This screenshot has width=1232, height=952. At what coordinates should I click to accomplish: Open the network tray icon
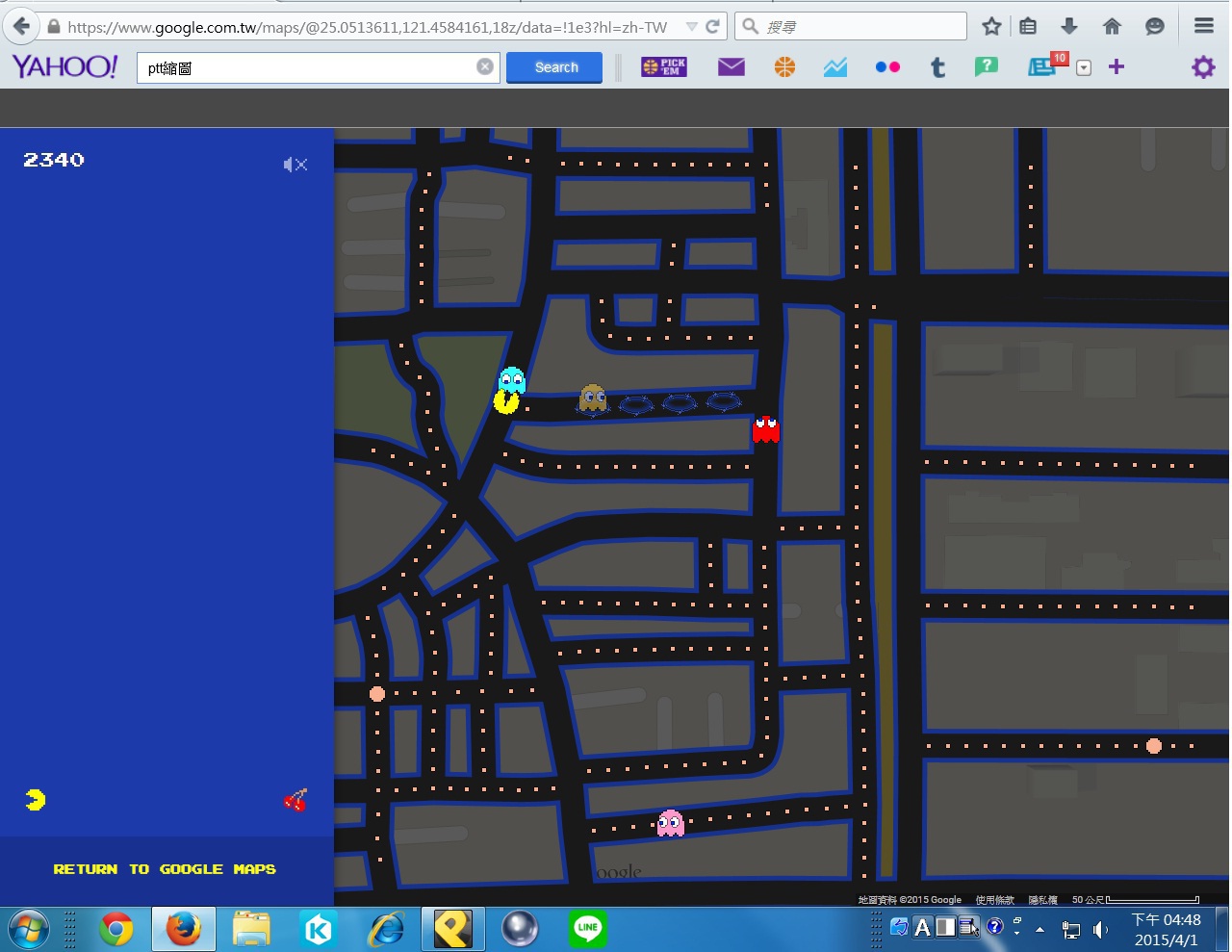(1070, 930)
